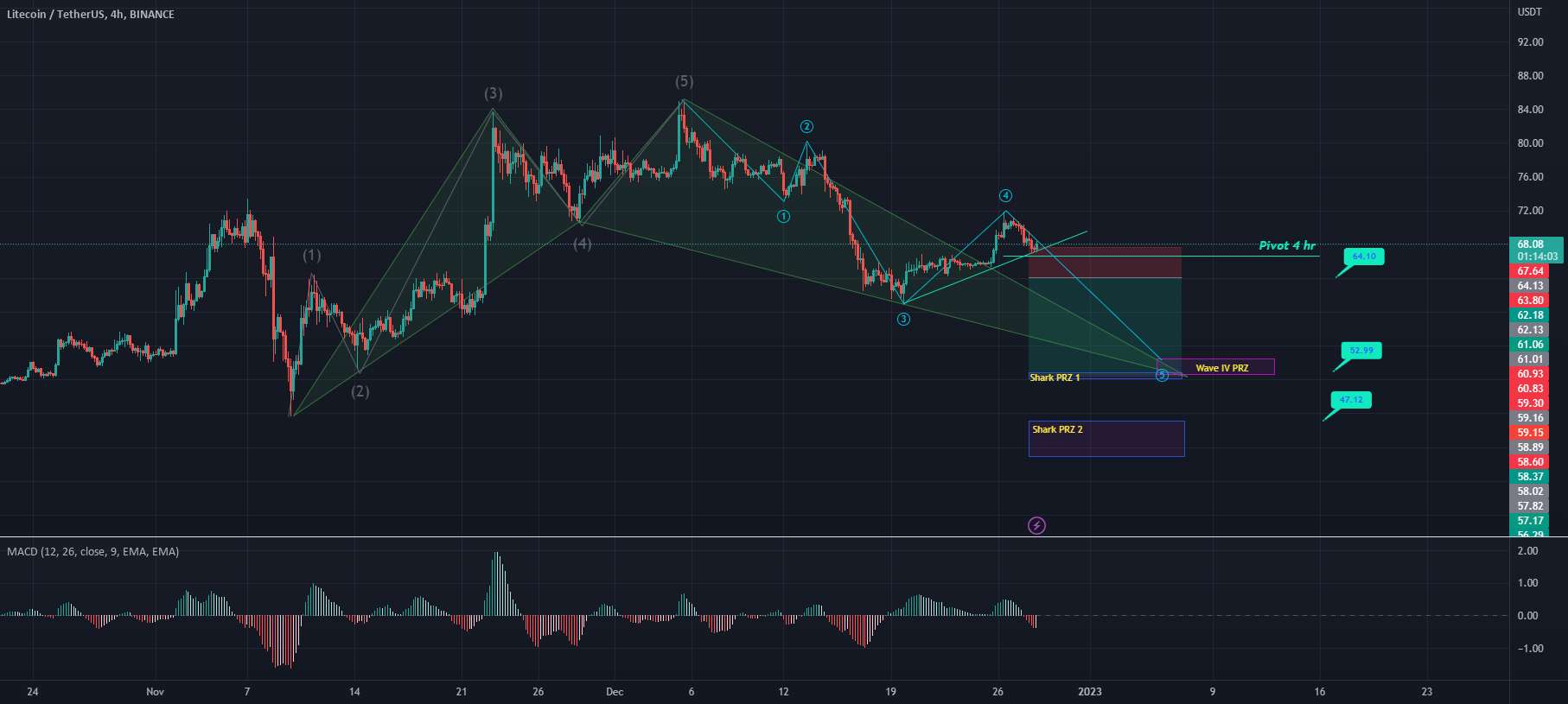1568x704 pixels.
Task: Click the MACD 2.00 scale value
Action: tap(1527, 551)
